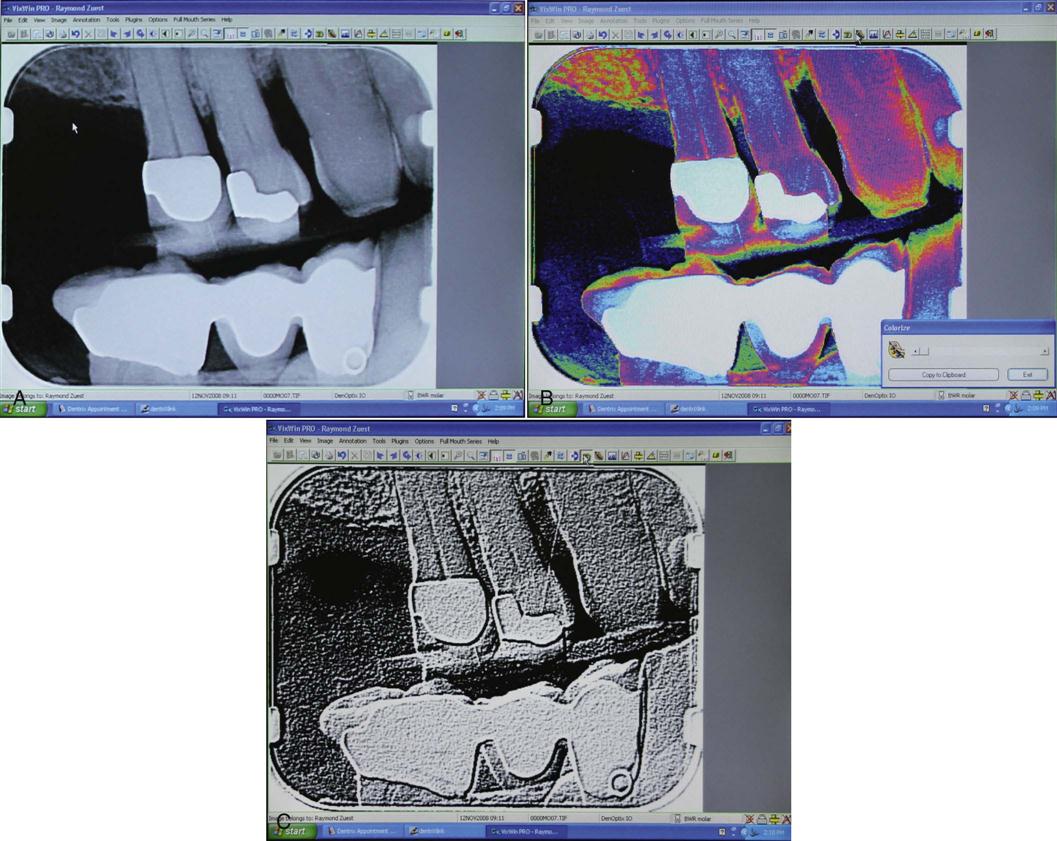Click the Colorize palette icon in the dialog
The height and width of the screenshot is (841, 1057).
pos(898,350)
